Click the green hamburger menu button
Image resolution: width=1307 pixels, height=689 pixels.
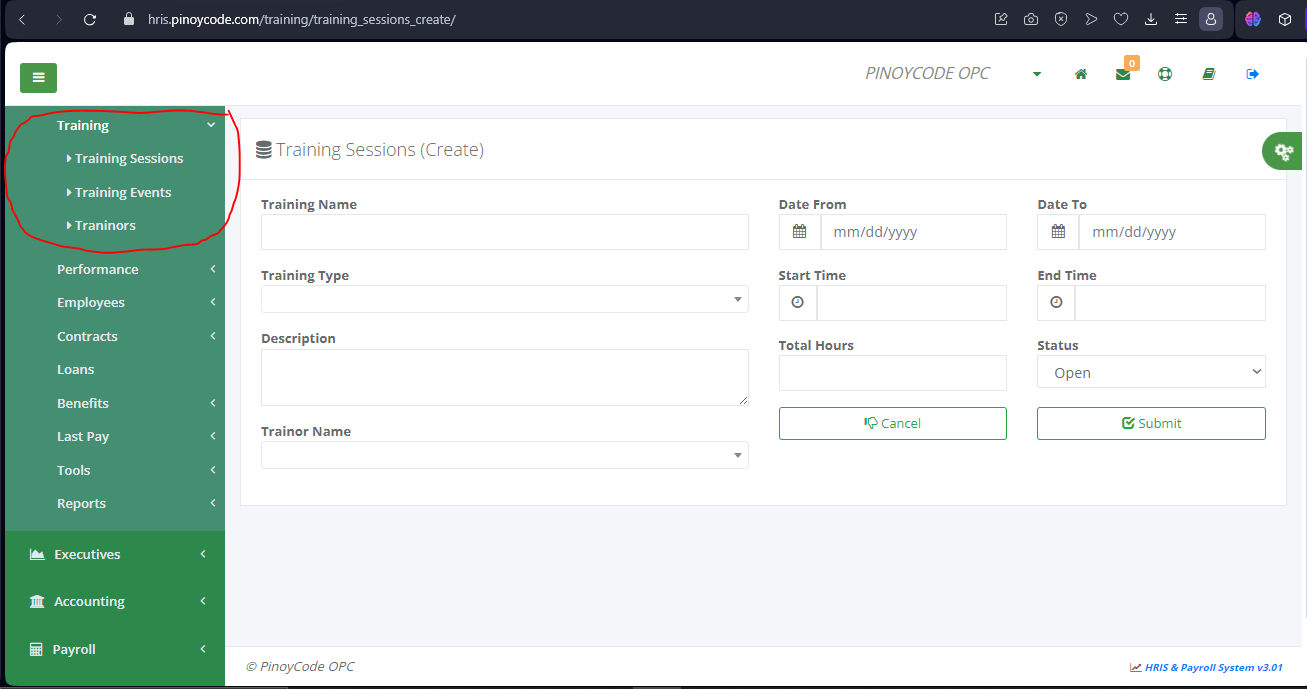pos(38,77)
